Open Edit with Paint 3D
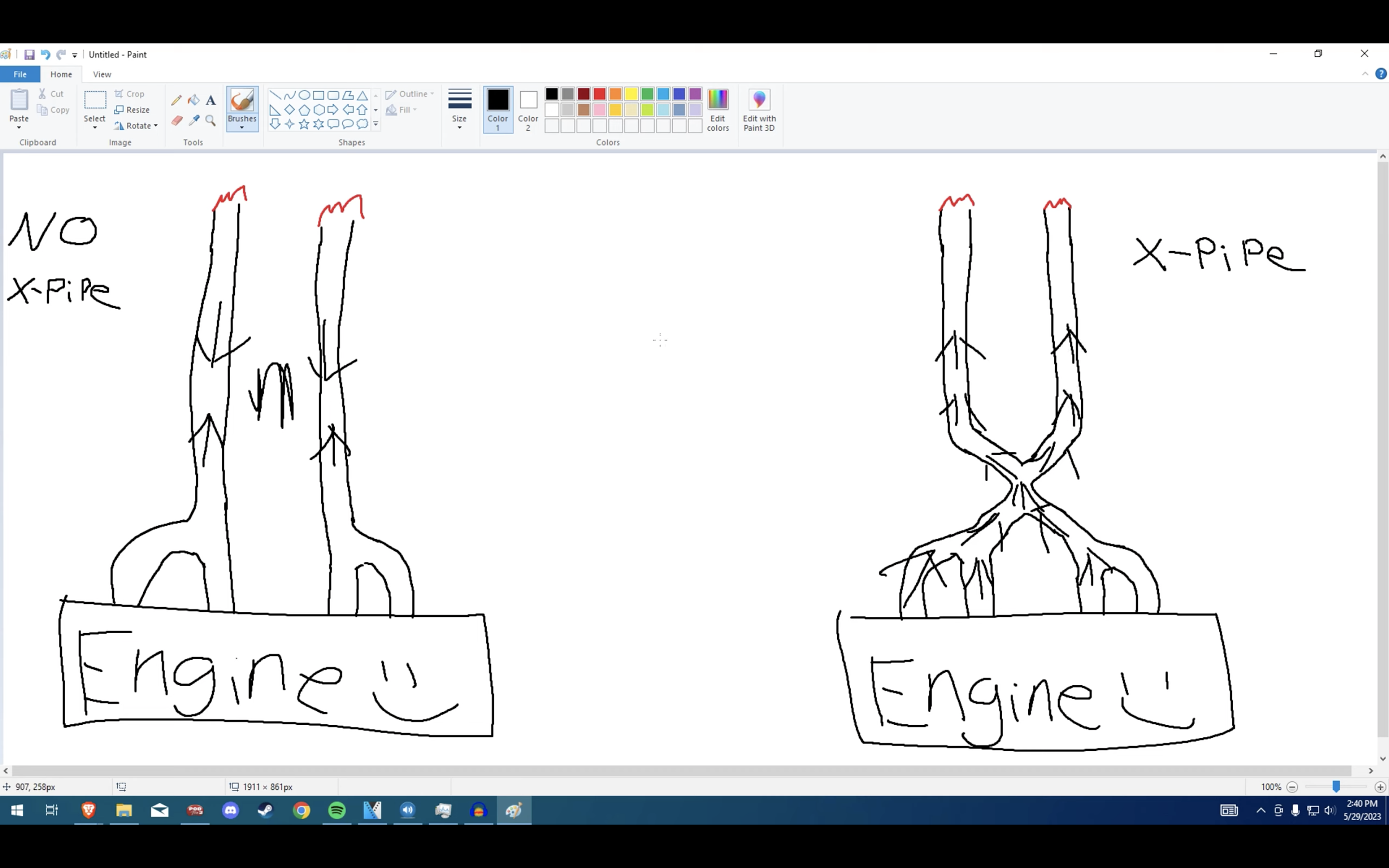 pyautogui.click(x=759, y=109)
